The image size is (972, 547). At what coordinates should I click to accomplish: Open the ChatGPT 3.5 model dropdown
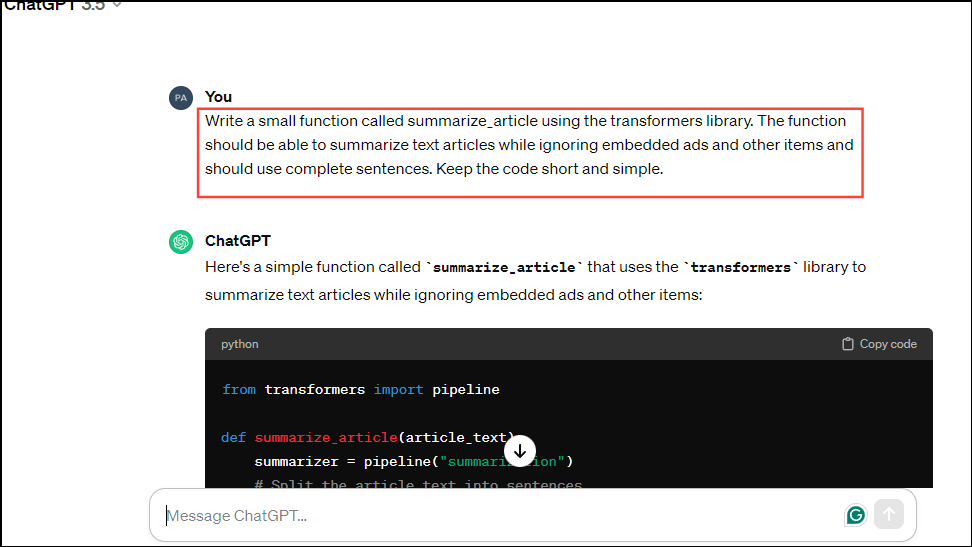coord(62,6)
